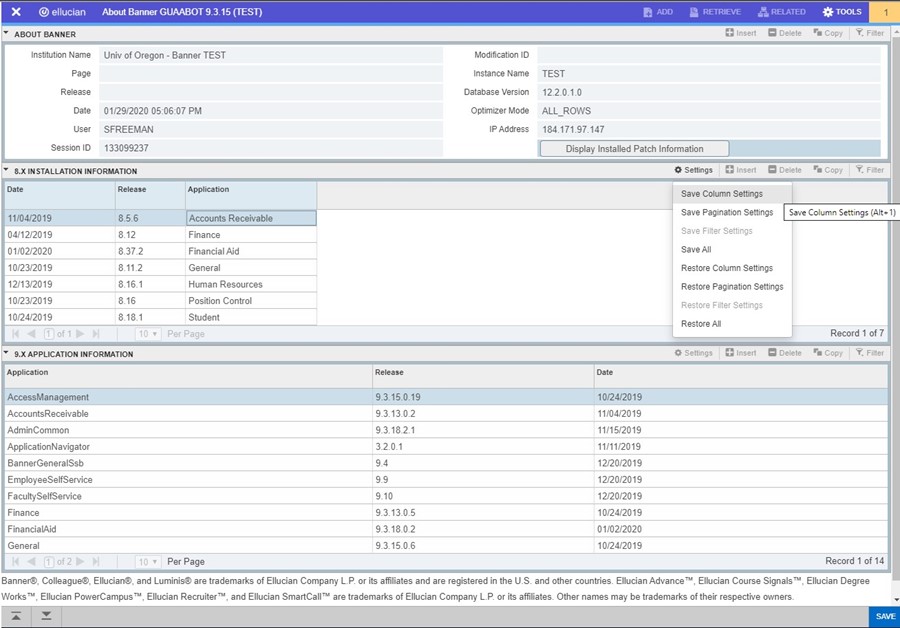Viewport: 900px width, 628px height.
Task: Click ADD in the header bar
Action: [658, 11]
